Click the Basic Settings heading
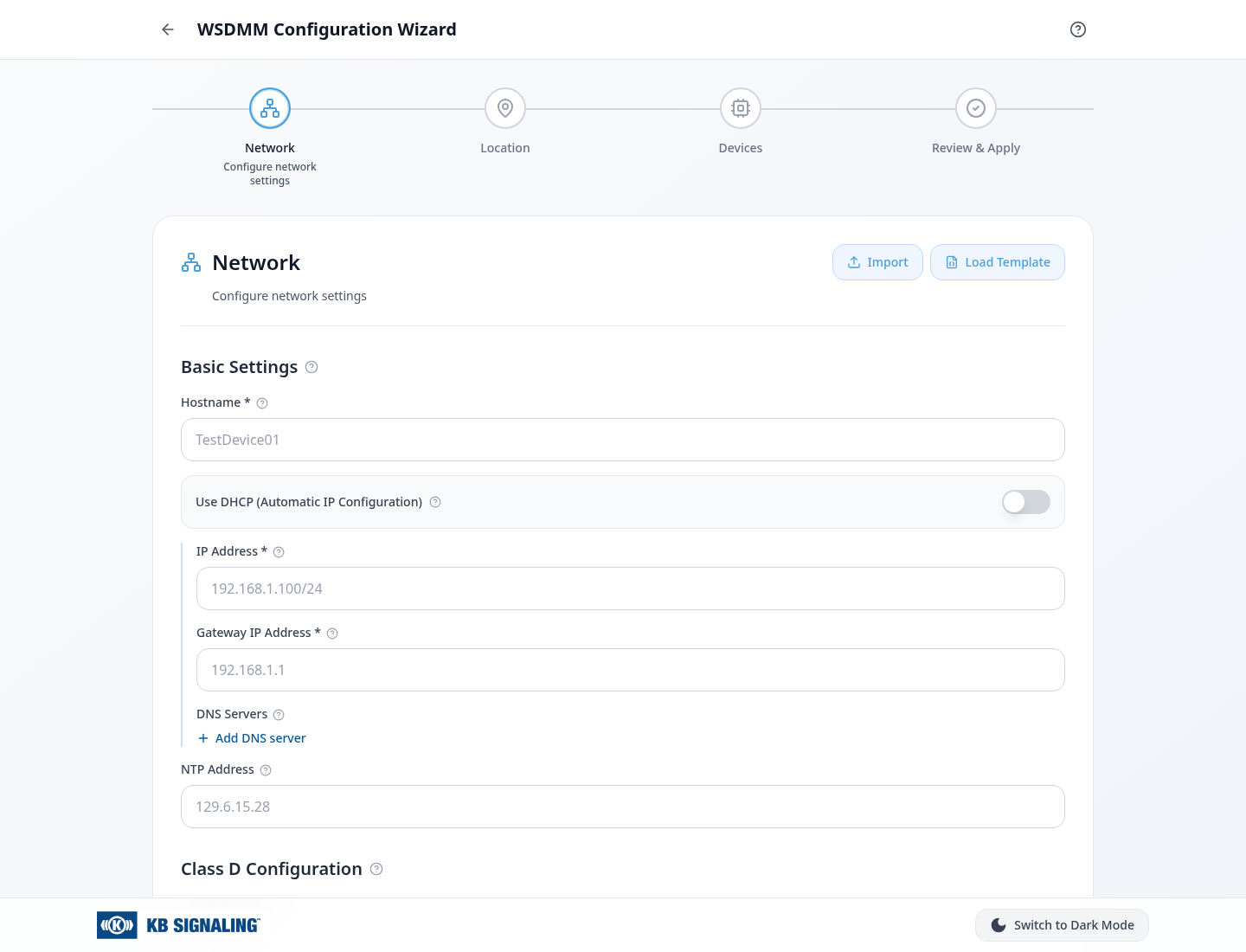This screenshot has height=952, width=1246. coord(239,367)
